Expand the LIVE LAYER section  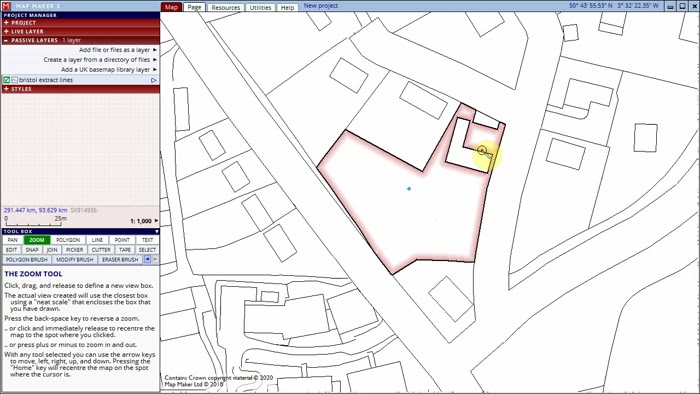[x=80, y=31]
